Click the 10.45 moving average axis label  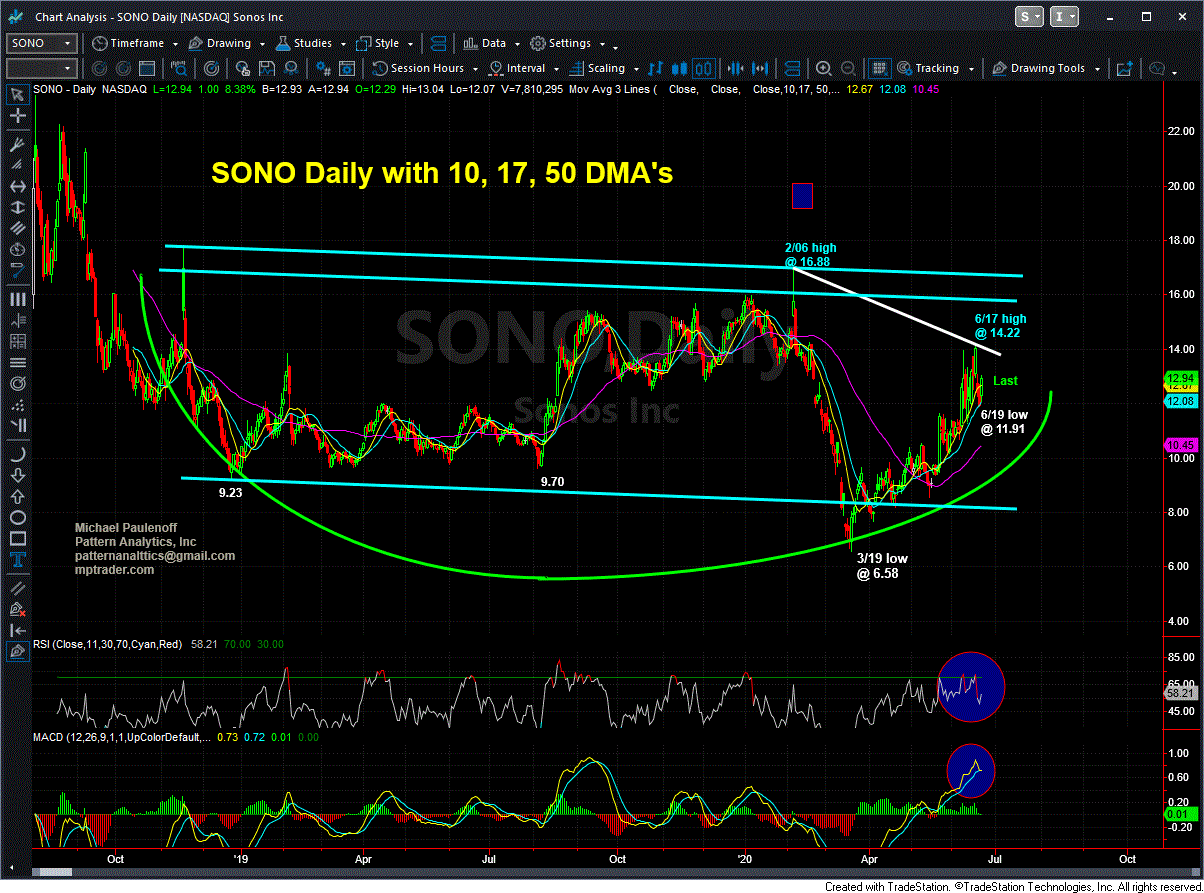click(x=1179, y=444)
